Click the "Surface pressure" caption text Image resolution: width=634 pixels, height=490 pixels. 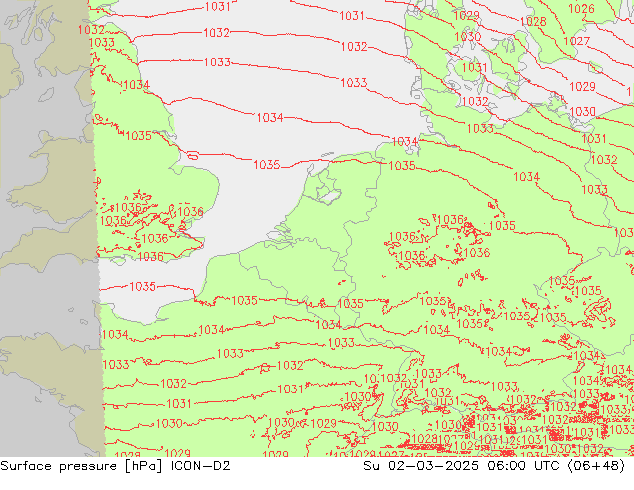(x=60, y=466)
